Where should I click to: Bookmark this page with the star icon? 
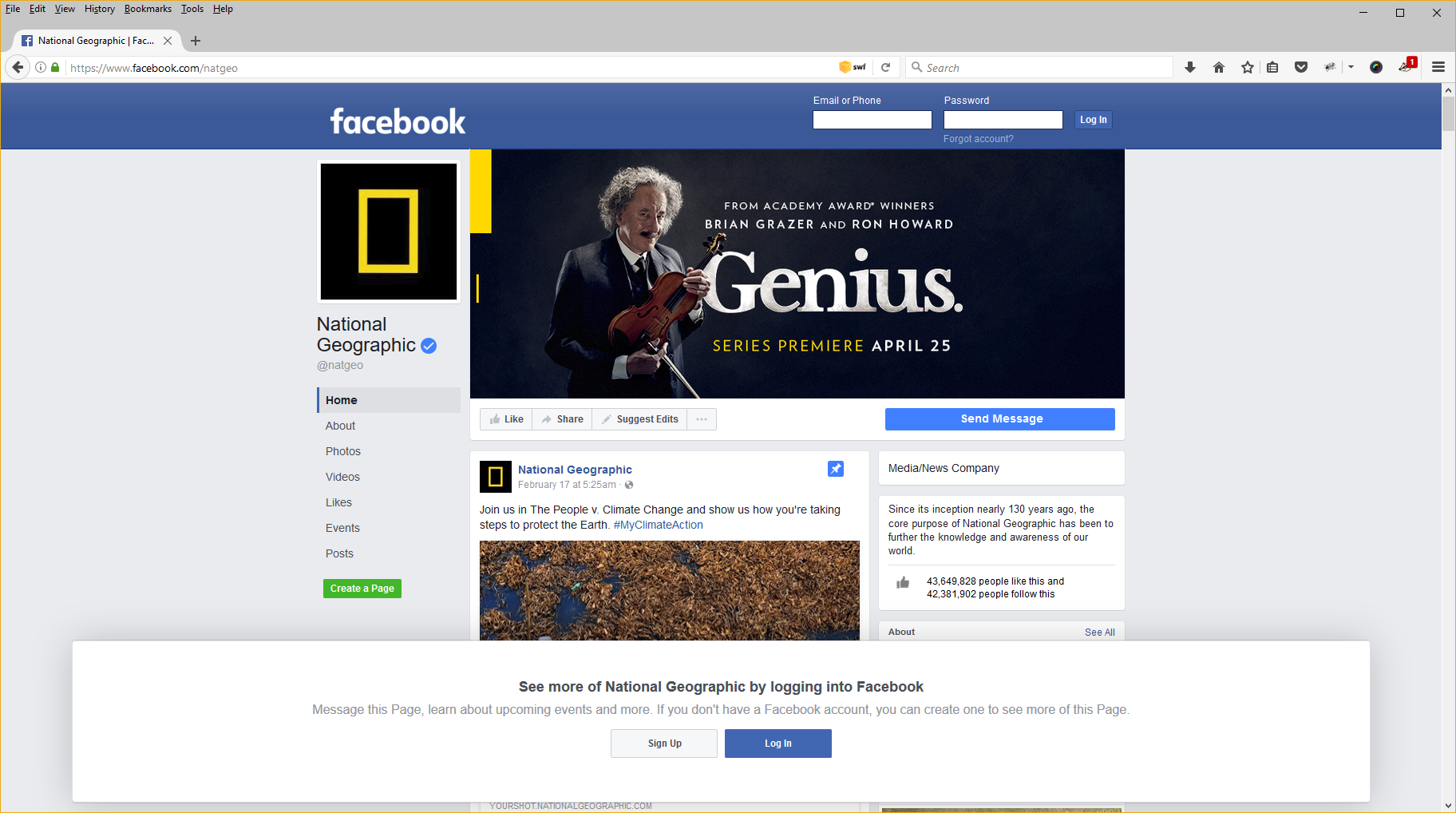[x=1247, y=68]
